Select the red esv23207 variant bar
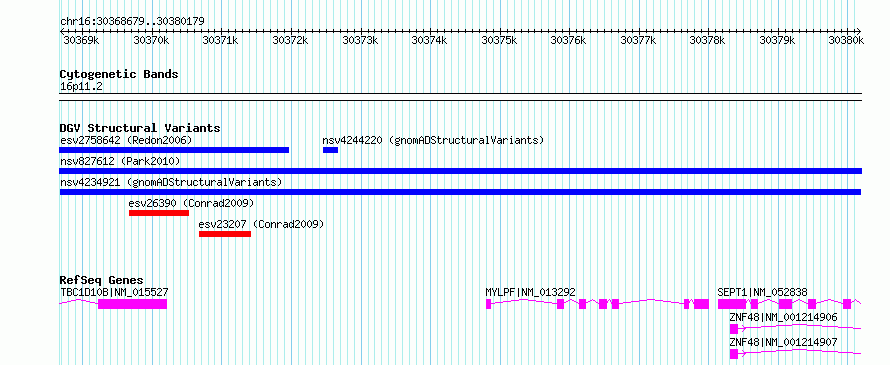 [225, 234]
